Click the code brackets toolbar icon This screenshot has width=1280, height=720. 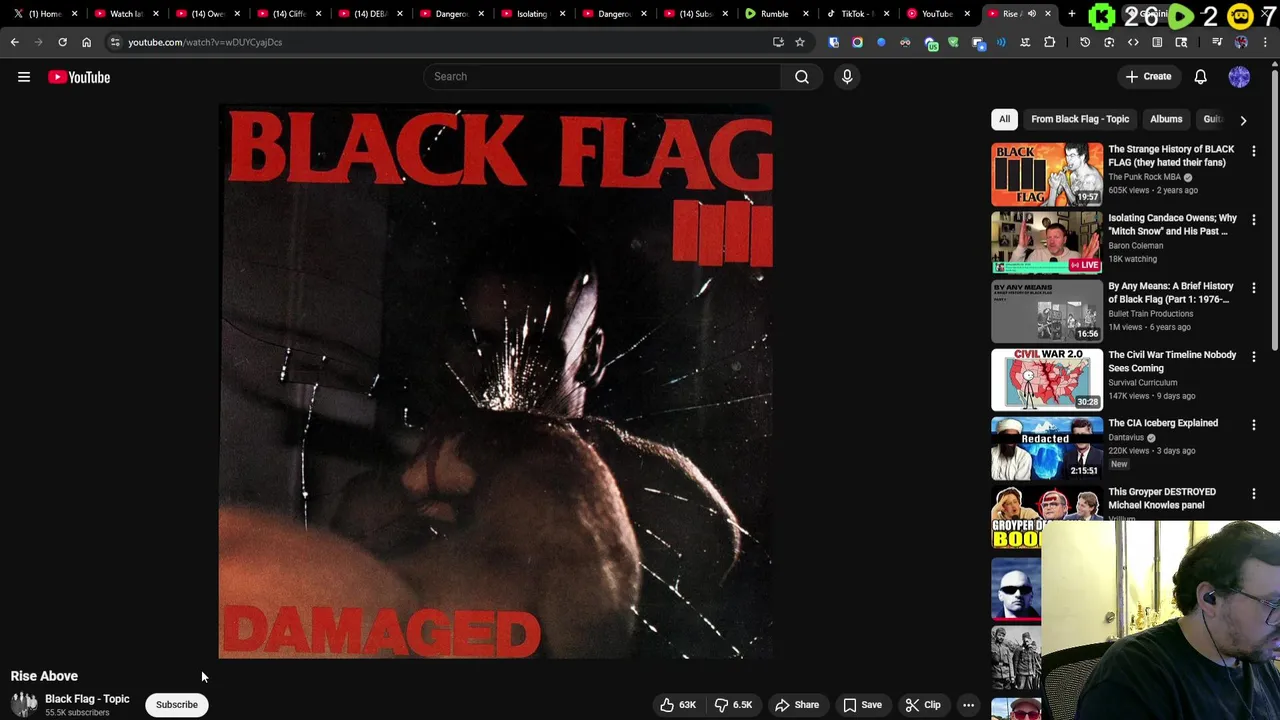[1133, 42]
